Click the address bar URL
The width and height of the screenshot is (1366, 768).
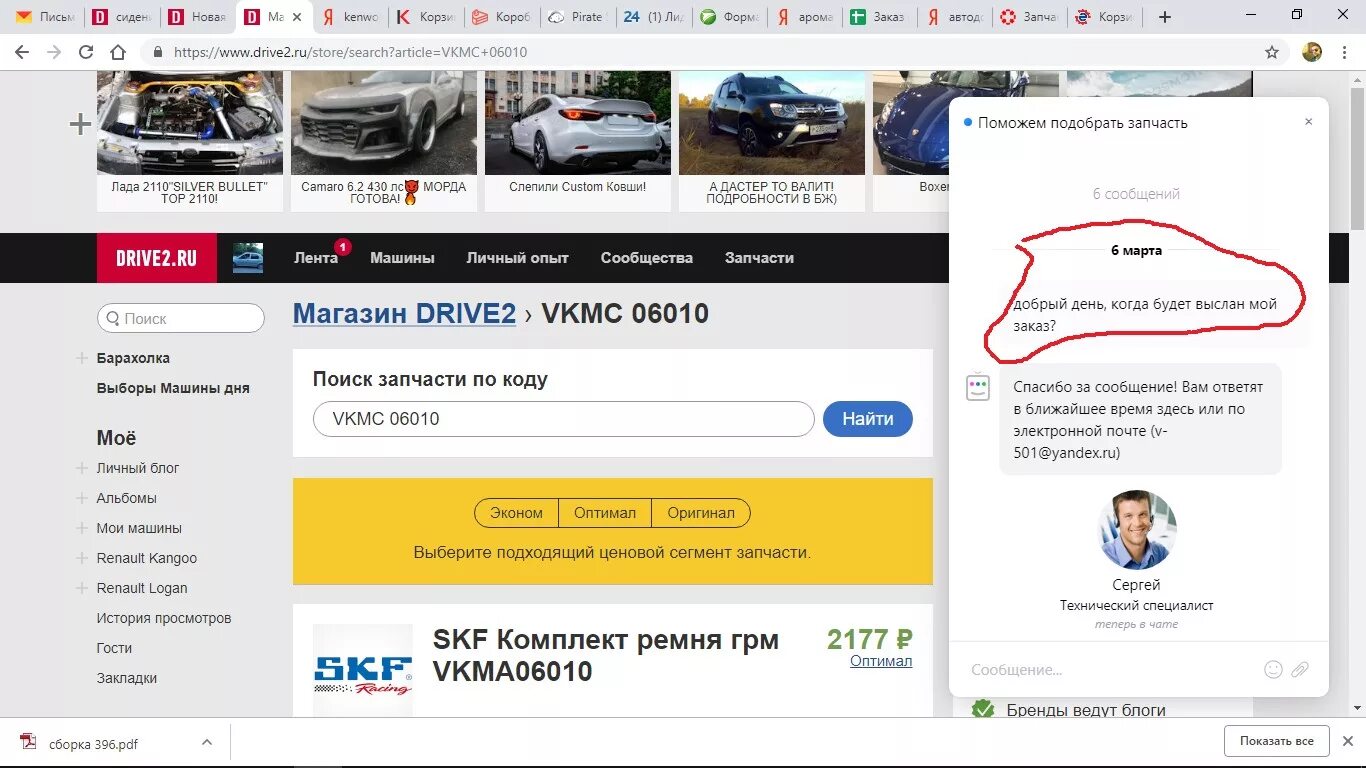(350, 52)
